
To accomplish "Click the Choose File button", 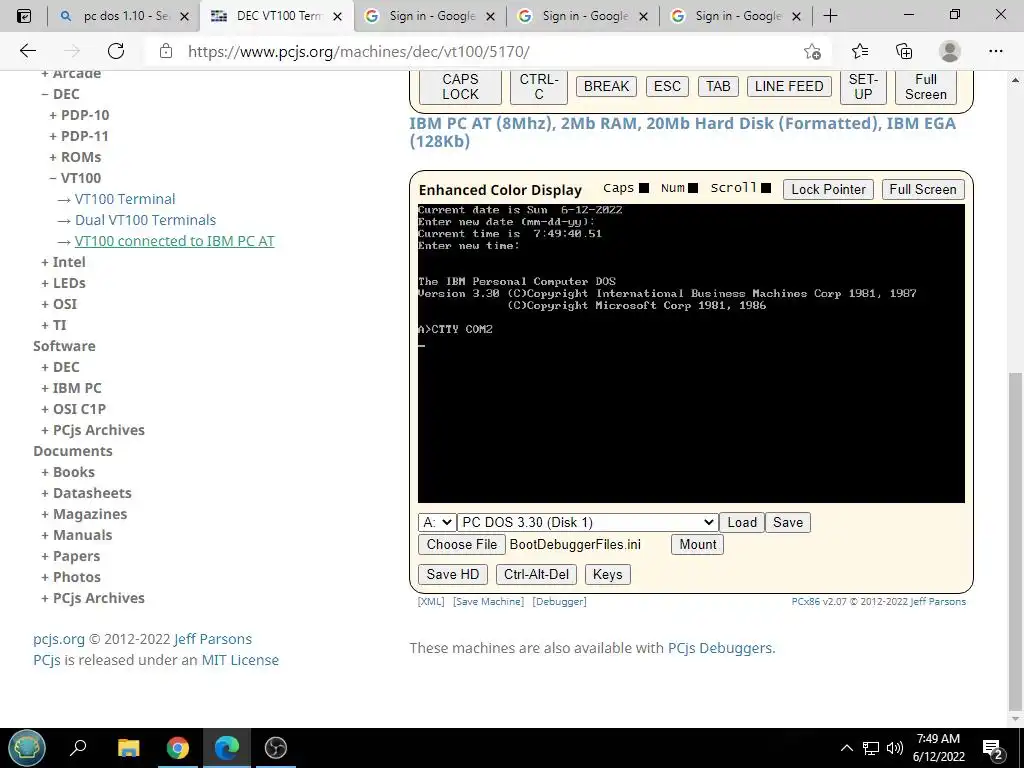I will point(462,545).
